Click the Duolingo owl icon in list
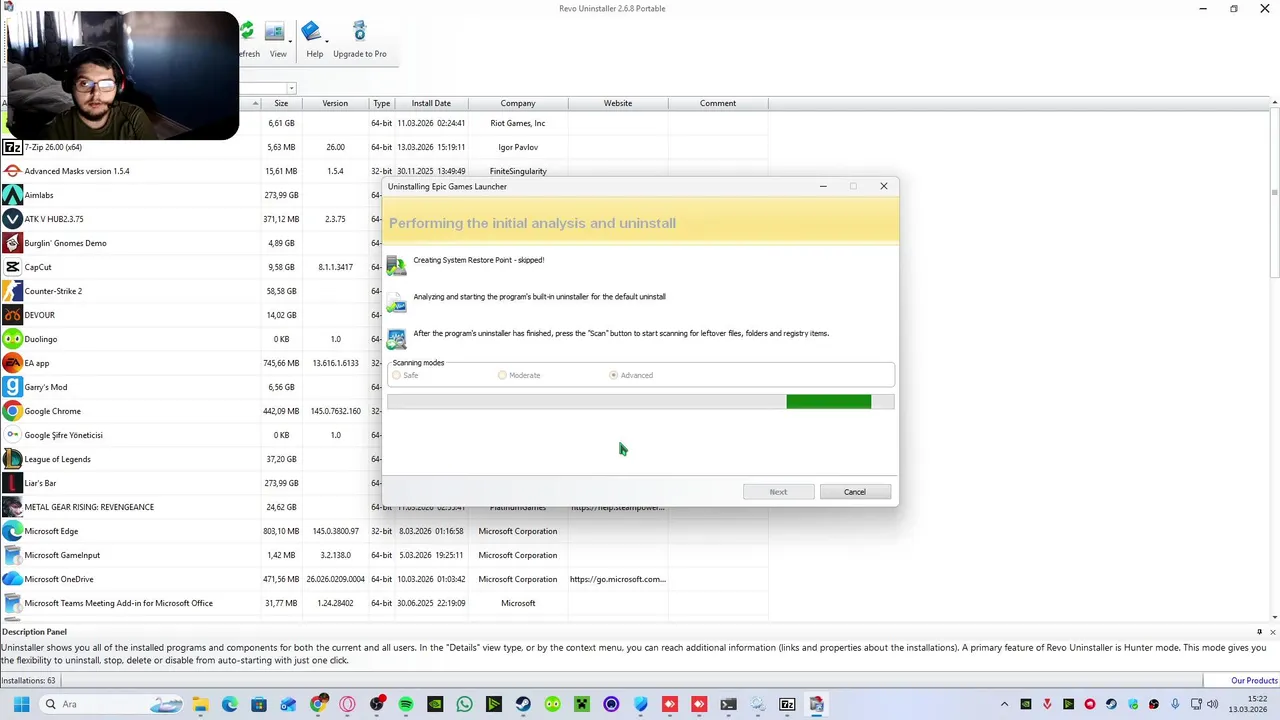Screen dimensions: 1280x720 pyautogui.click(x=12, y=339)
